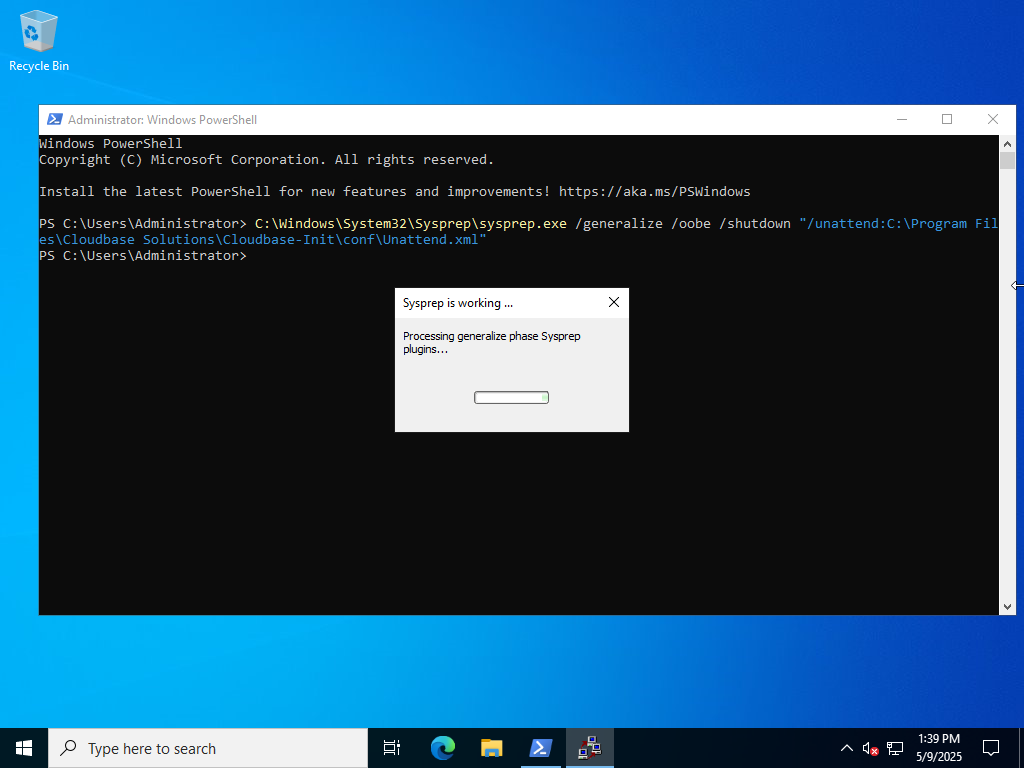Image resolution: width=1024 pixels, height=768 pixels.
Task: Click the Task View taskbar icon
Action: click(391, 748)
